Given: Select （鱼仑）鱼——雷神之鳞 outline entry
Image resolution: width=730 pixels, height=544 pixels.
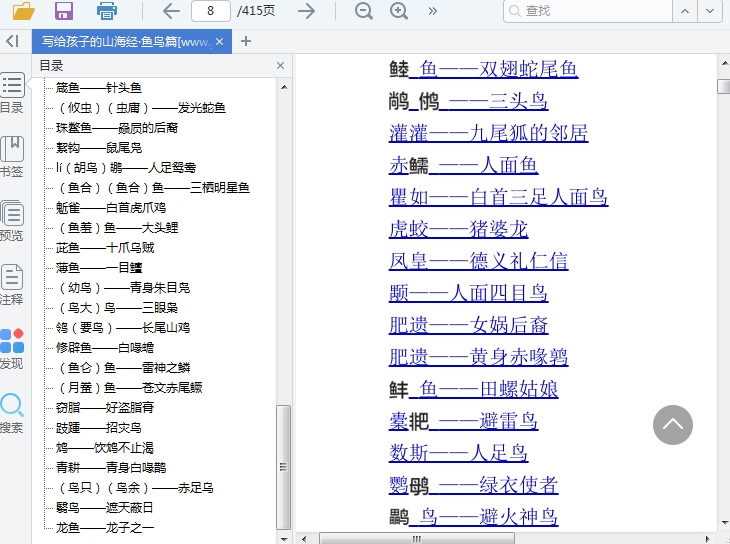Looking at the screenshot, I should [x=123, y=368].
